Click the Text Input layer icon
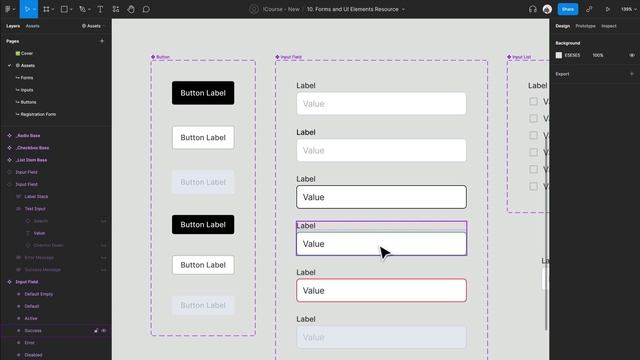Image resolution: width=640 pixels, height=360 pixels. click(18, 209)
